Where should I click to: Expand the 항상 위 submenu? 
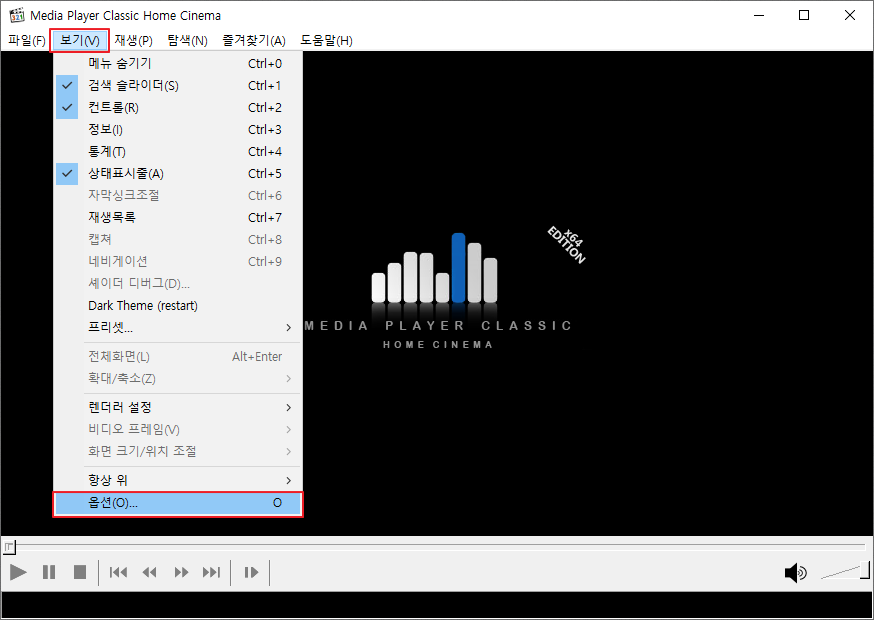178,480
